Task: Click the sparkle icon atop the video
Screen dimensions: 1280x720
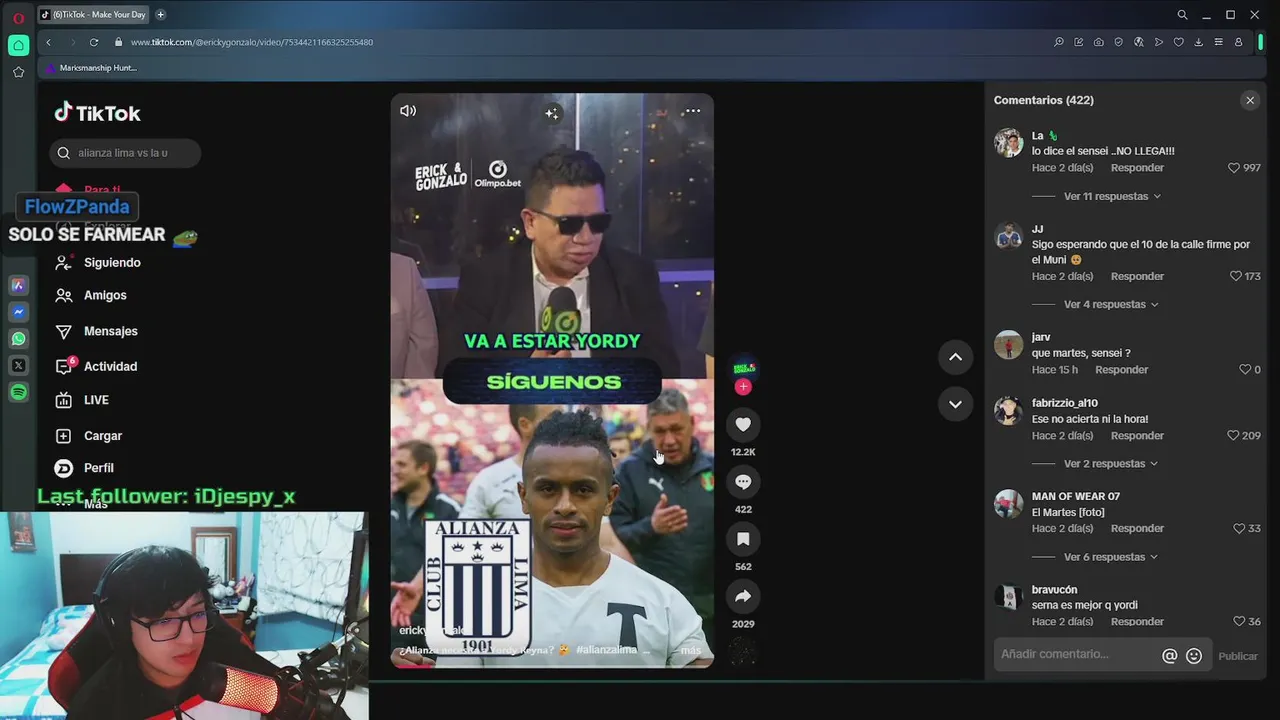Action: point(551,113)
